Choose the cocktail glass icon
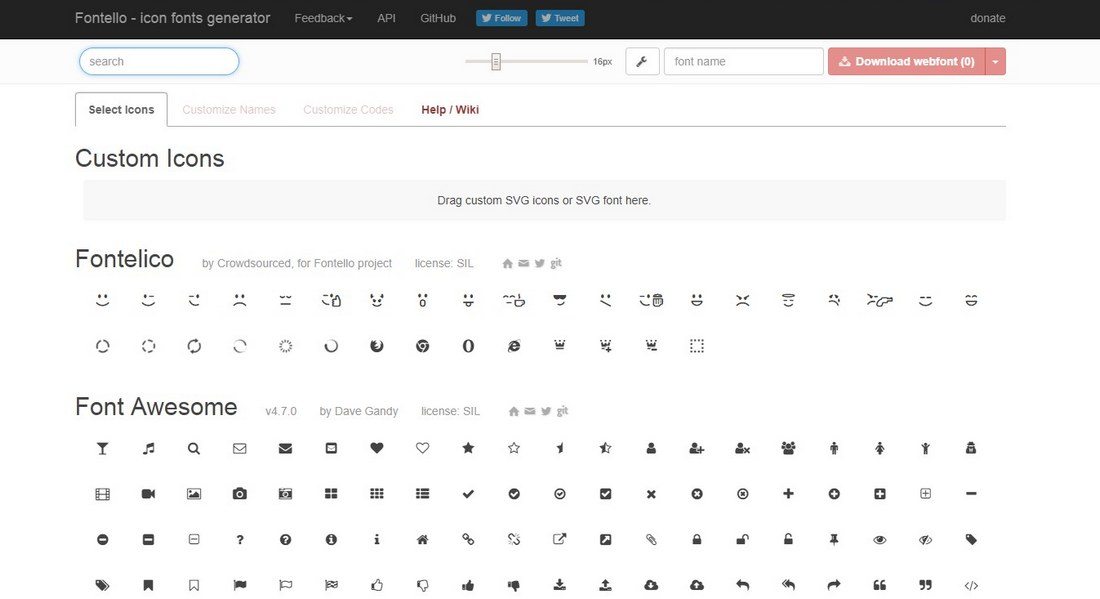The height and width of the screenshot is (599, 1100). pyautogui.click(x=102, y=448)
